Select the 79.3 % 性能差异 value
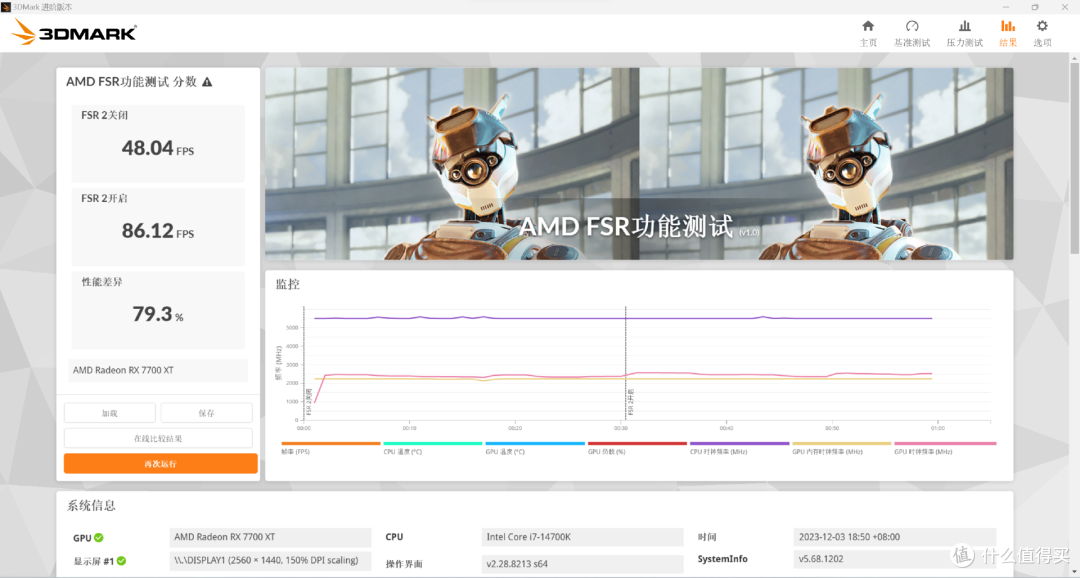 pyautogui.click(x=158, y=314)
